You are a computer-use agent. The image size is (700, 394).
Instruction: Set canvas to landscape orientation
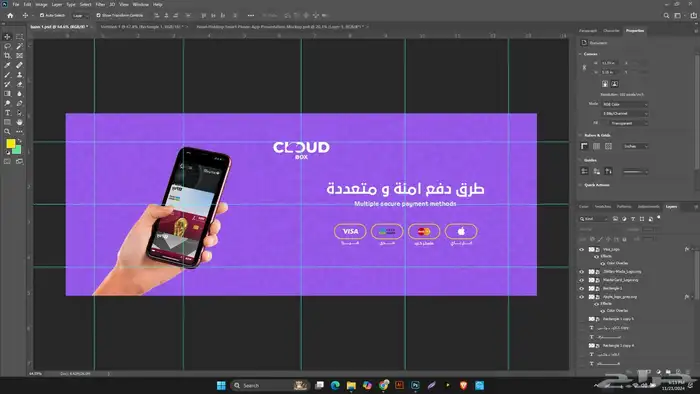point(615,84)
